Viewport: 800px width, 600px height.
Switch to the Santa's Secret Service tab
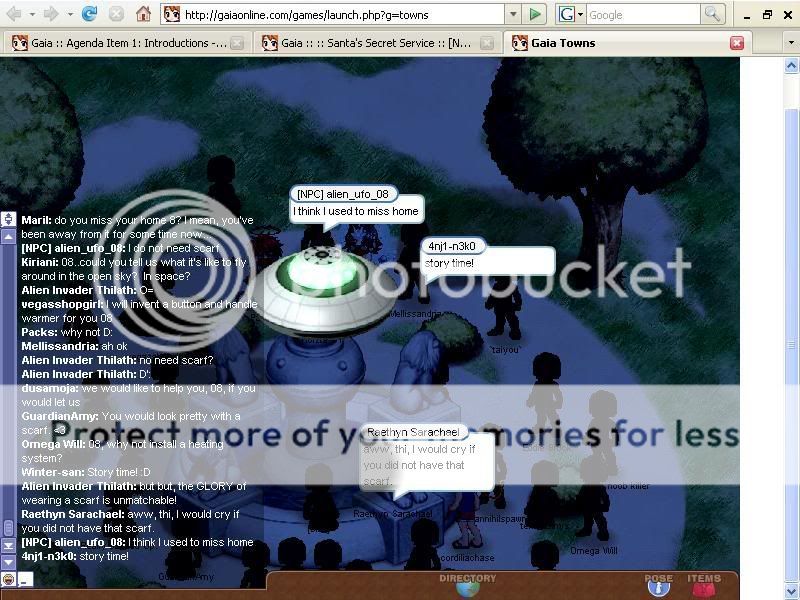(370, 43)
